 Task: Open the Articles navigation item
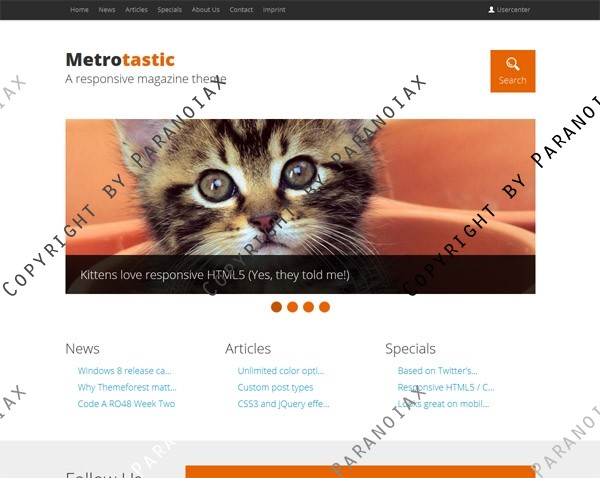[136, 10]
